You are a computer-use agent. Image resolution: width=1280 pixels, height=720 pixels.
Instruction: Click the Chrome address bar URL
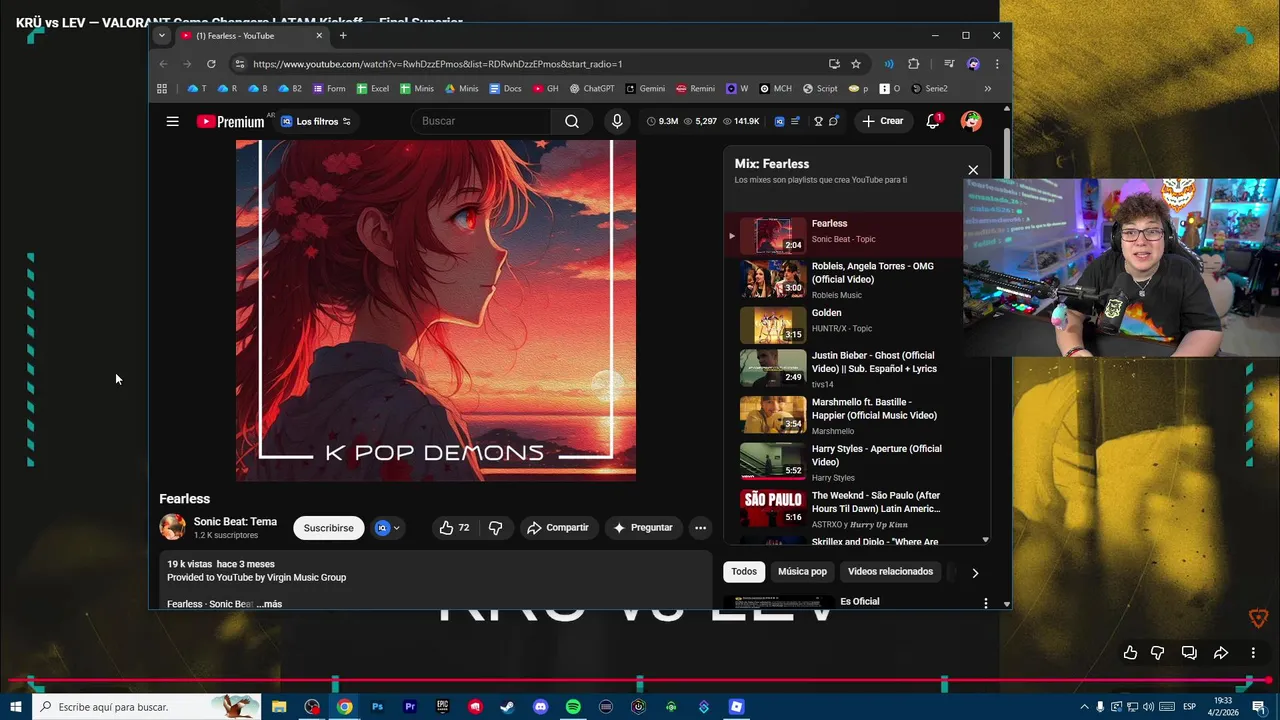point(438,64)
